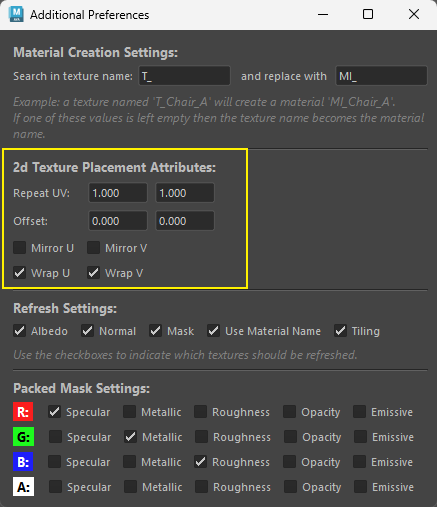Check Specular in the A channel row
Screen dimensions: 437x507
55,487
